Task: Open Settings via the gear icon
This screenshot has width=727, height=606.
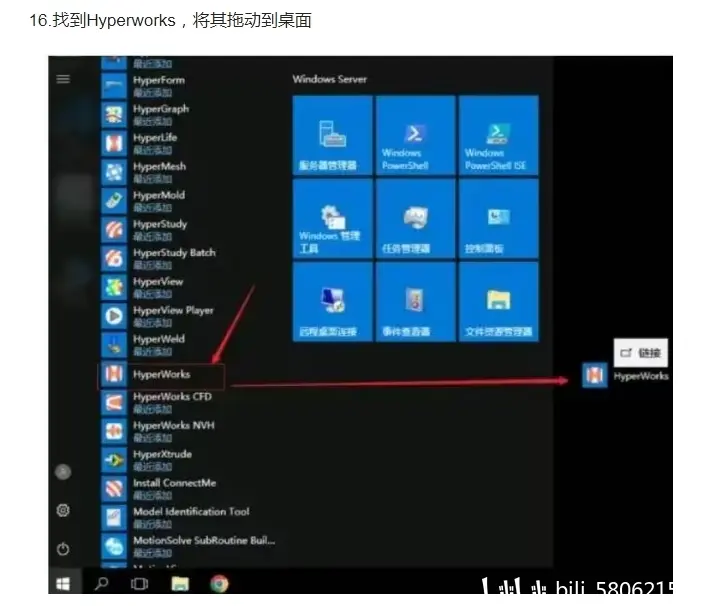Action: (x=63, y=510)
